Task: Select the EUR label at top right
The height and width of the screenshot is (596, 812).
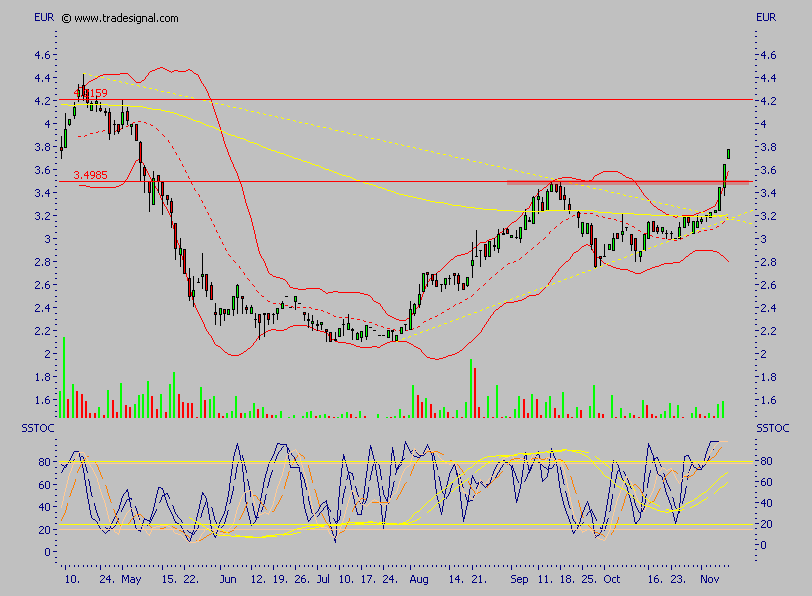Action: tap(766, 18)
